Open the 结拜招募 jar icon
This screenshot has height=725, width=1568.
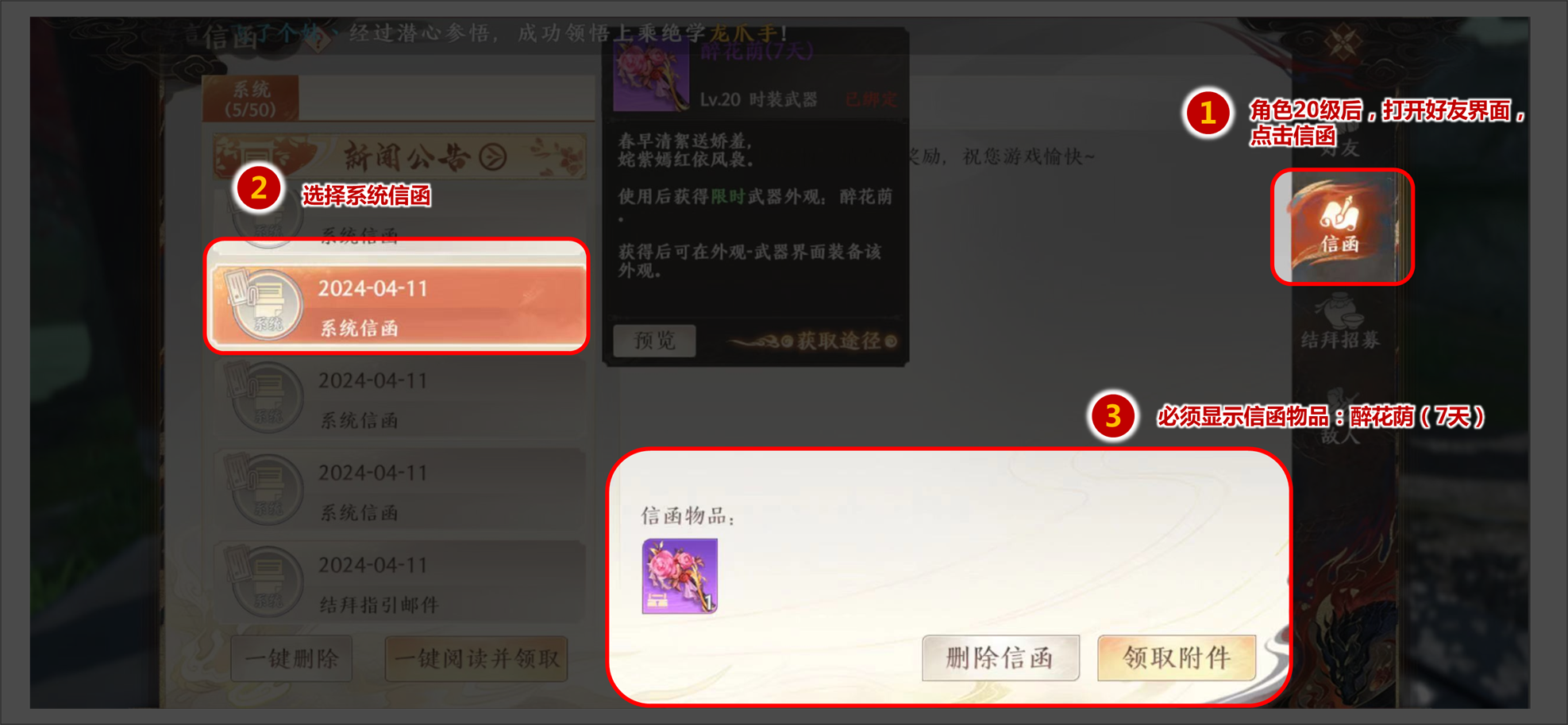[1340, 310]
